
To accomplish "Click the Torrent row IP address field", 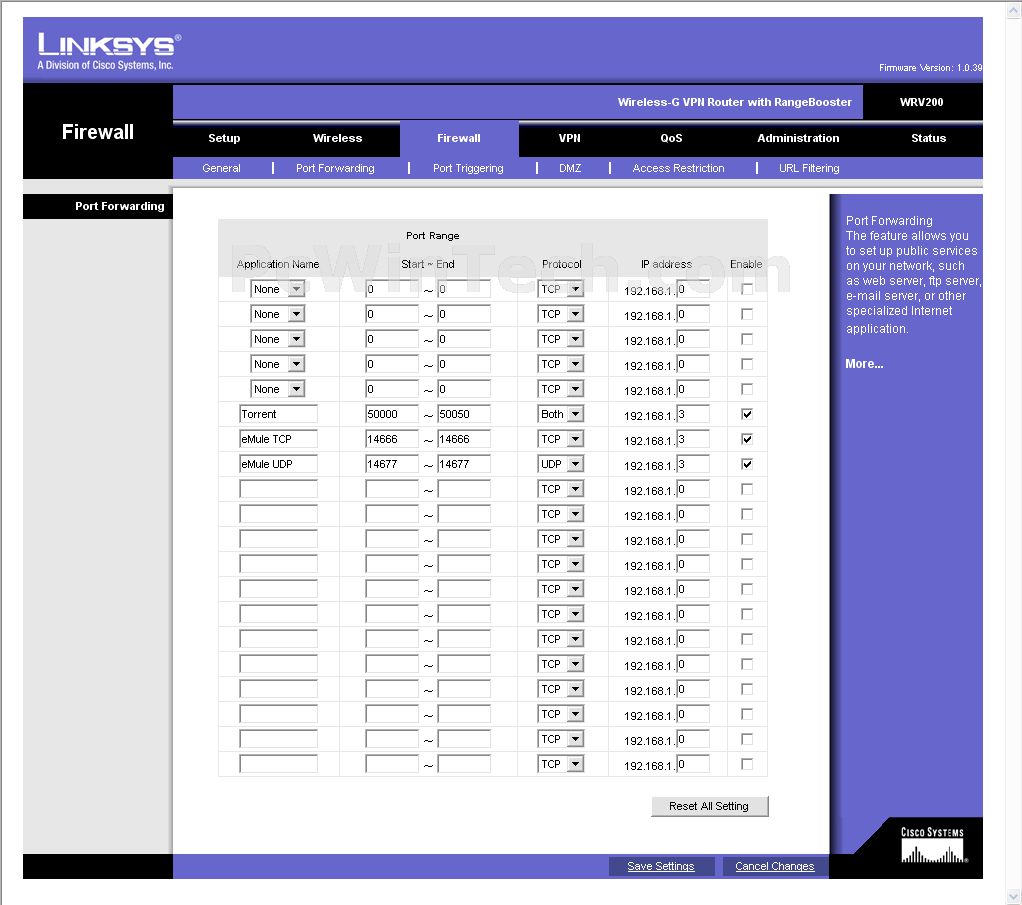I will tap(693, 414).
